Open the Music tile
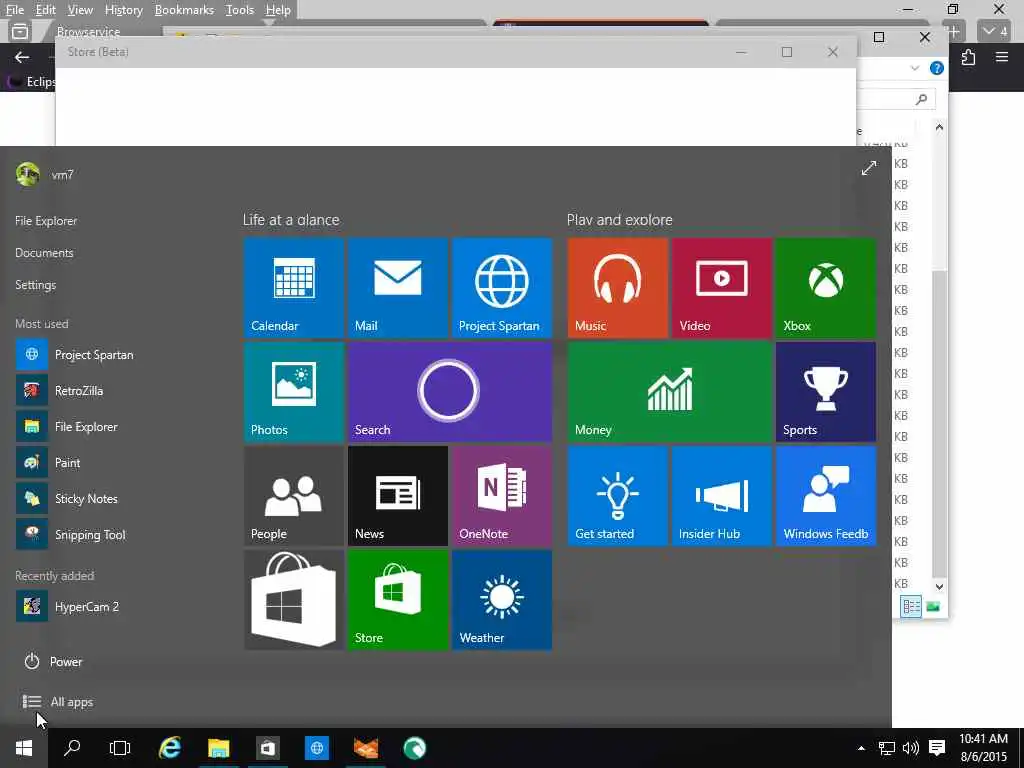This screenshot has height=768, width=1024. (x=617, y=288)
